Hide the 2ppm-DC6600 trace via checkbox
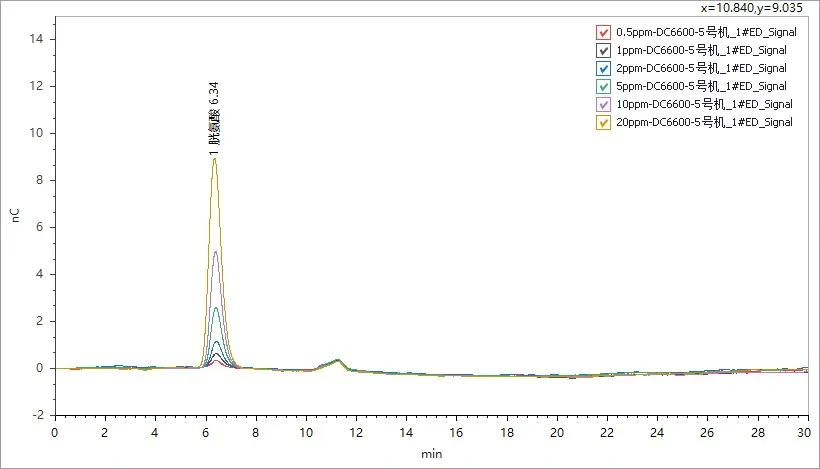The width and height of the screenshot is (820, 469). pos(603,68)
